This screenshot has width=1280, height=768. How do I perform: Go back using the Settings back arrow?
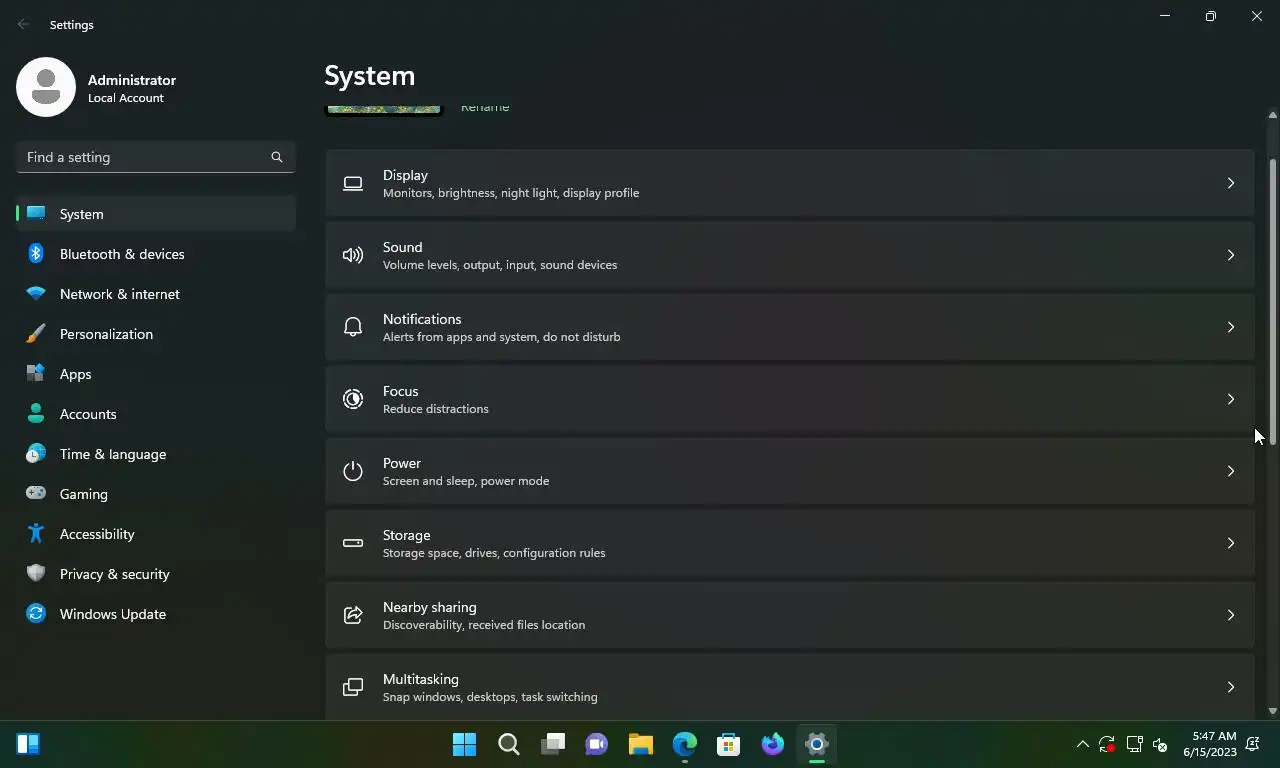[x=24, y=24]
